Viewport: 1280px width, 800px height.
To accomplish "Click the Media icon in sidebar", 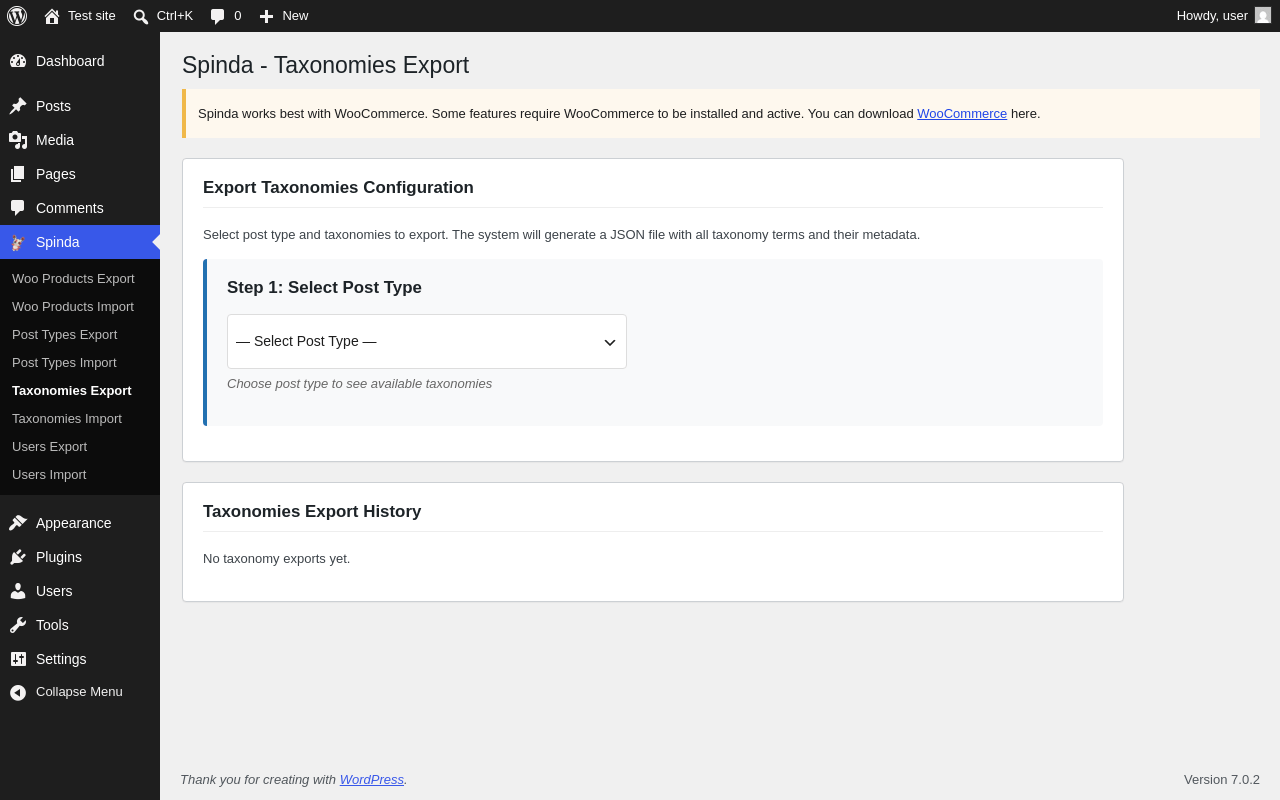I will click(x=18, y=140).
